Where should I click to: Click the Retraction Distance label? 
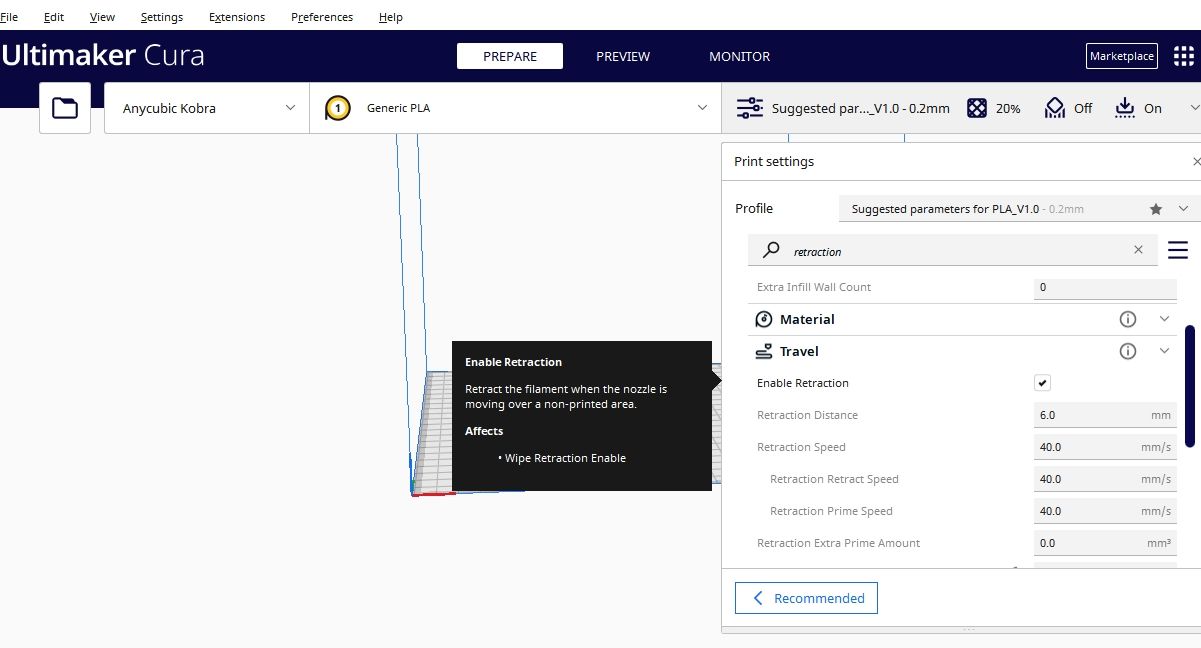pos(807,415)
